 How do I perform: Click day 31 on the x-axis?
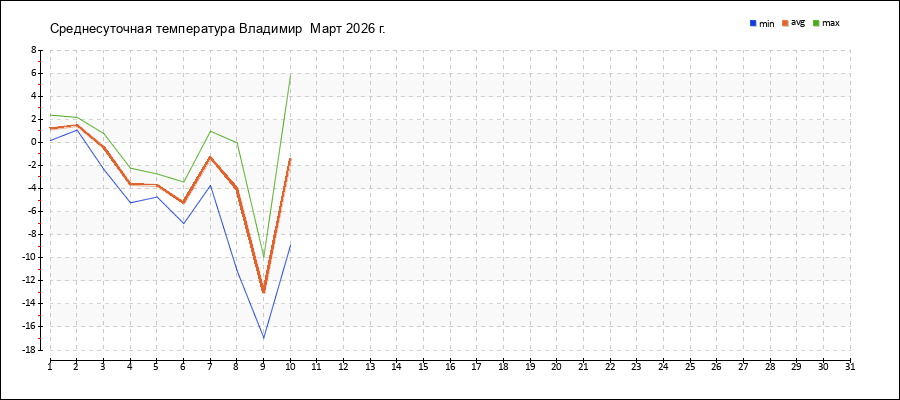tap(849, 366)
